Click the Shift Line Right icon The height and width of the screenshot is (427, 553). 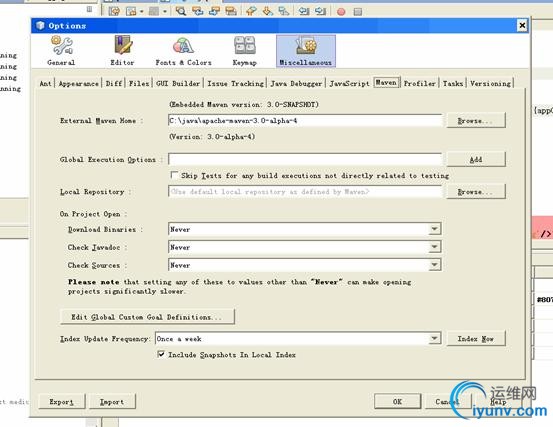tap(321, 11)
